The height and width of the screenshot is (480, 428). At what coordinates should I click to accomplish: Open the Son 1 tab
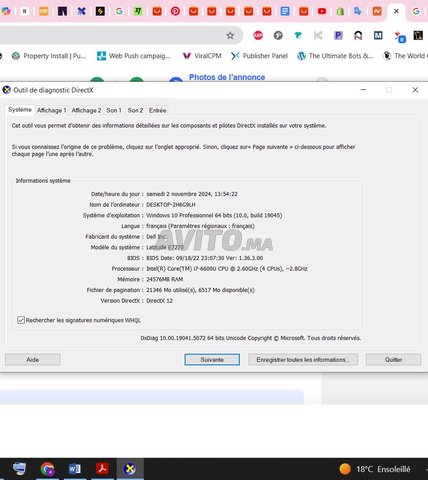coord(114,110)
